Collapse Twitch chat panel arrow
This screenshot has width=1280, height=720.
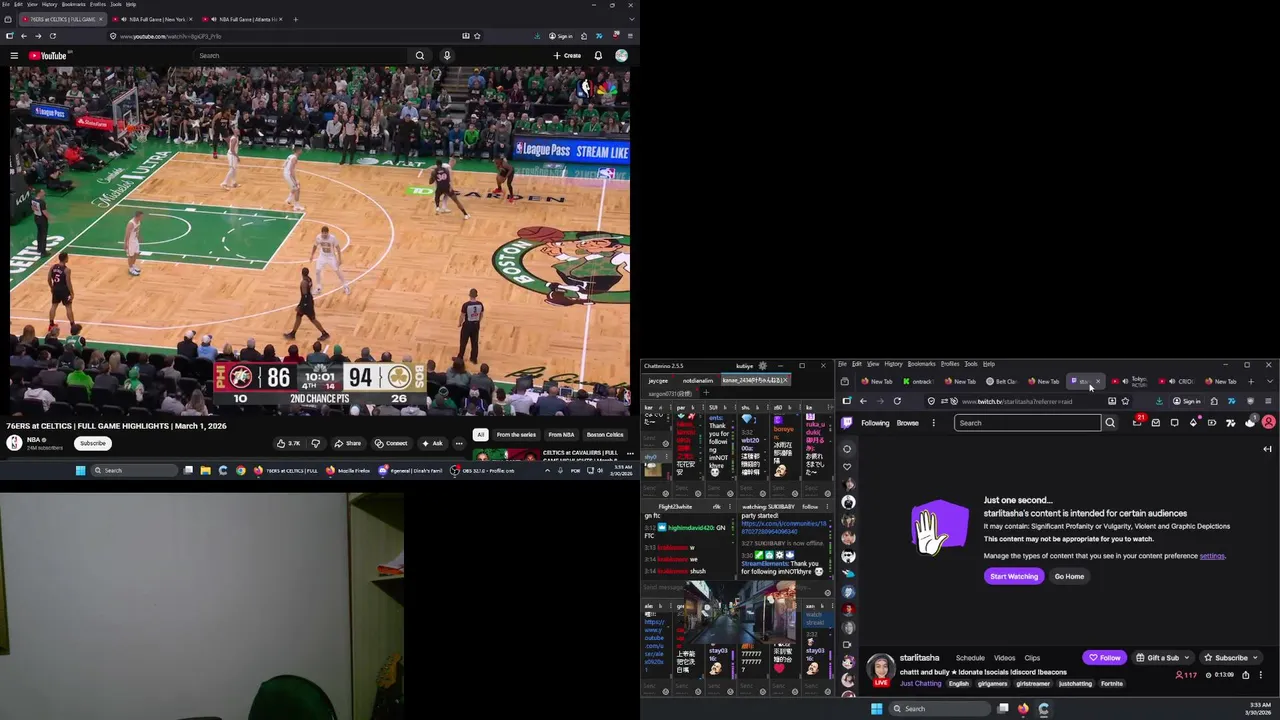click(1267, 449)
